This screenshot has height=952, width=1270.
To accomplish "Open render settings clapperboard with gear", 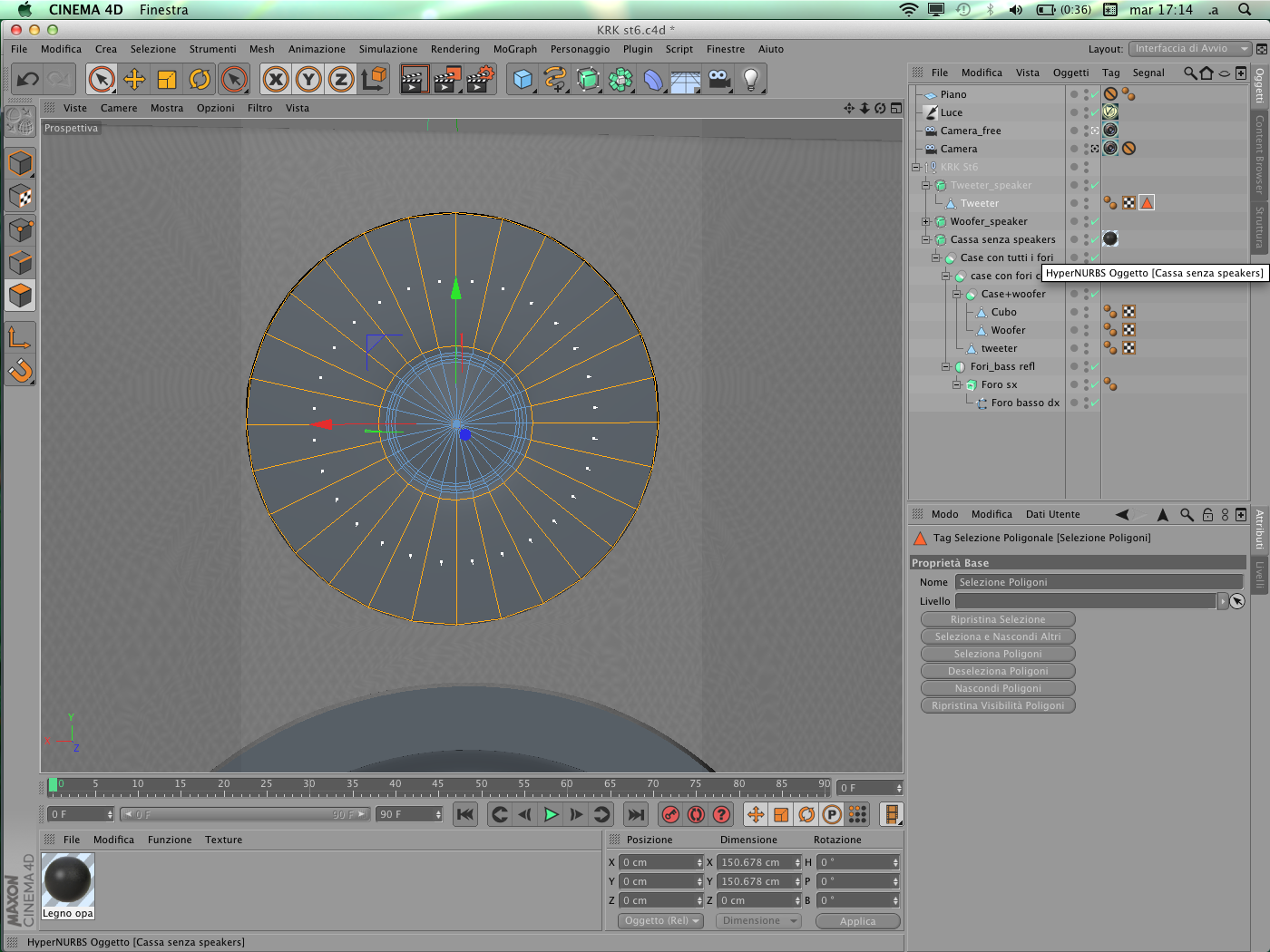I will coord(479,80).
